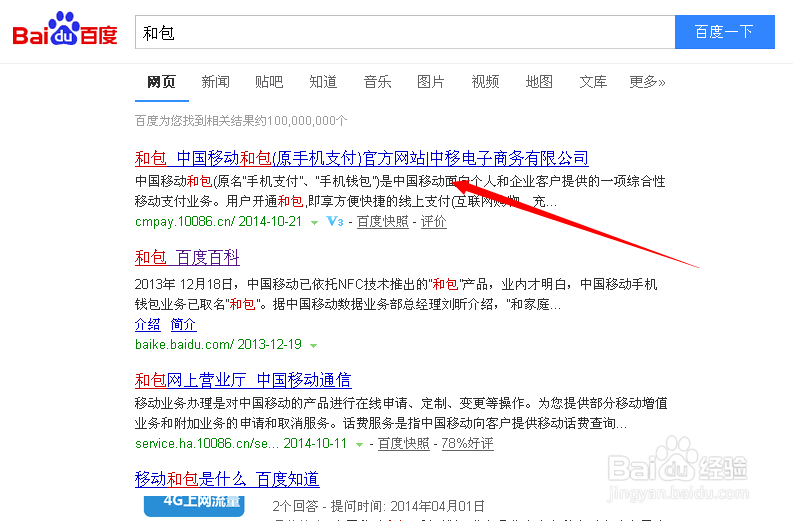Image resolution: width=793 pixels, height=521 pixels.
Task: Click the cmpay.10086.cn/ 2014-10-21 URL text
Action: point(218,222)
